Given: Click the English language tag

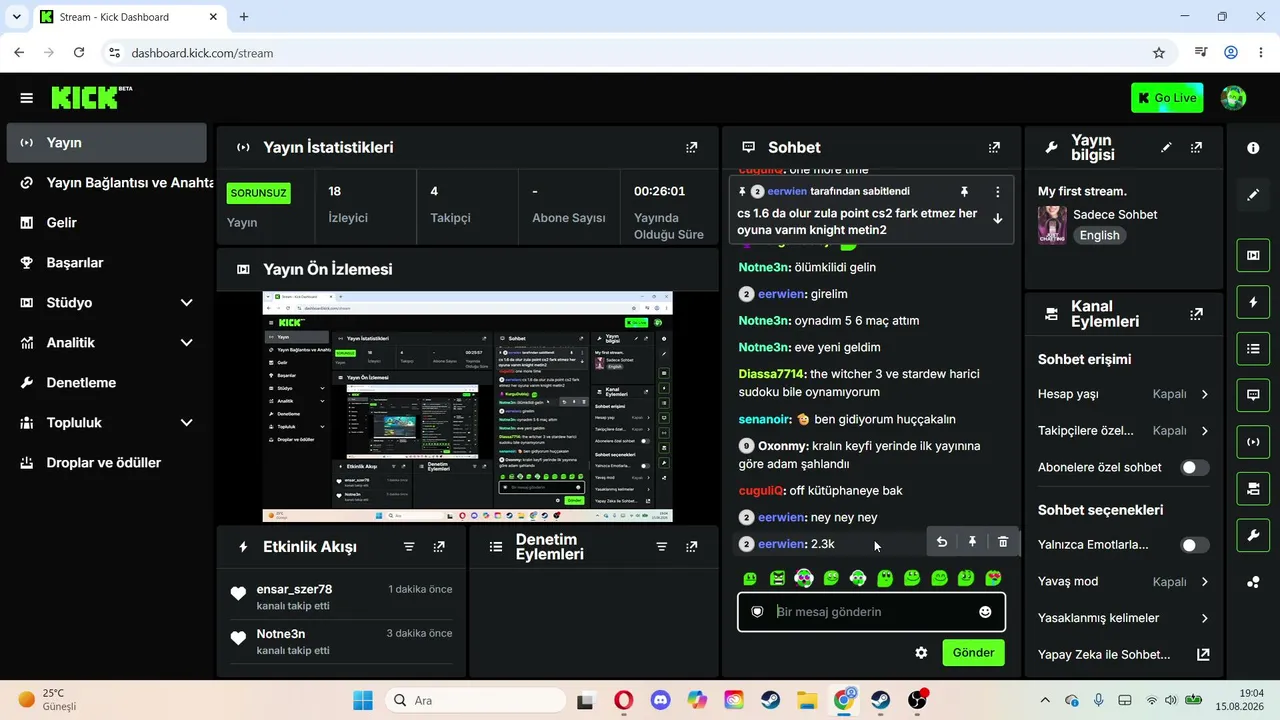Looking at the screenshot, I should point(1099,236).
